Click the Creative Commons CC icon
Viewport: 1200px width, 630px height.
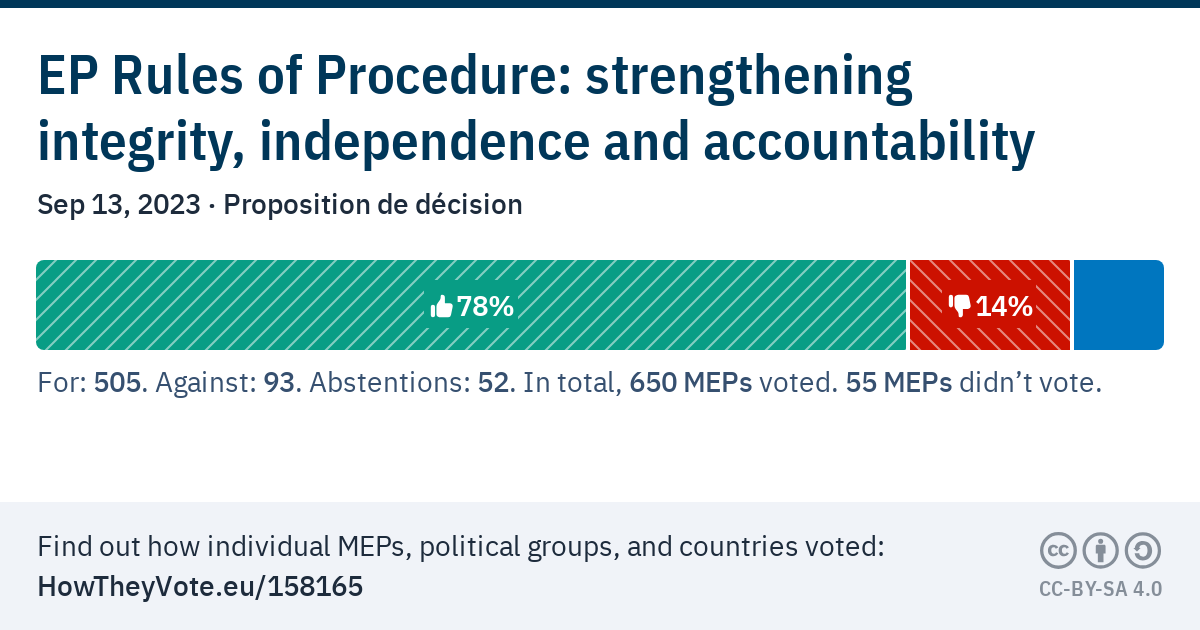click(1057, 550)
